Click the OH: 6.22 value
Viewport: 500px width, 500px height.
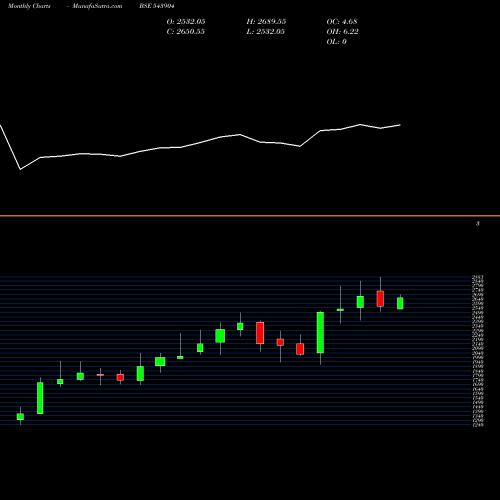(x=342, y=32)
